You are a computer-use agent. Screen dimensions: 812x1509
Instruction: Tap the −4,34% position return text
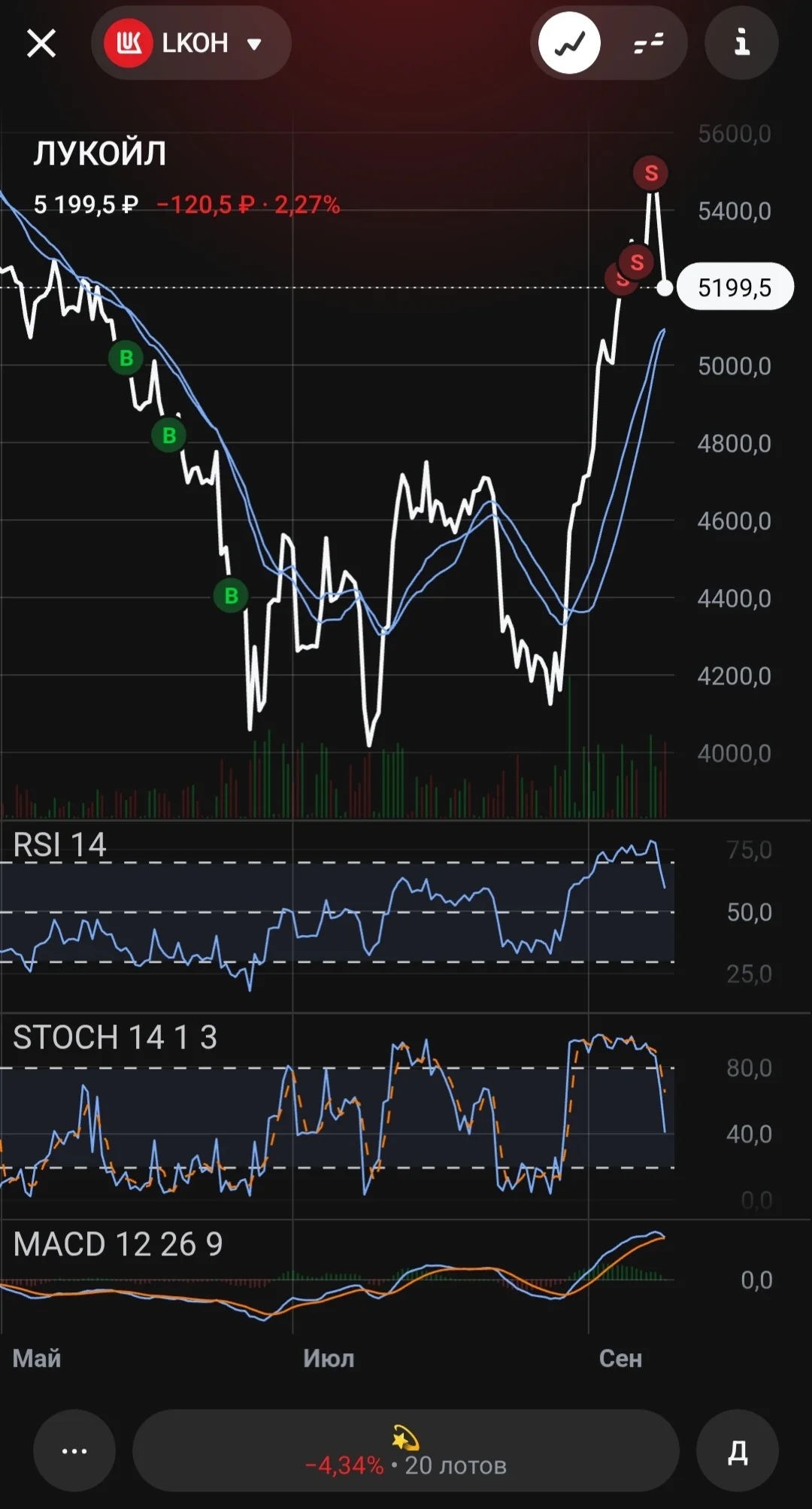click(x=344, y=1465)
